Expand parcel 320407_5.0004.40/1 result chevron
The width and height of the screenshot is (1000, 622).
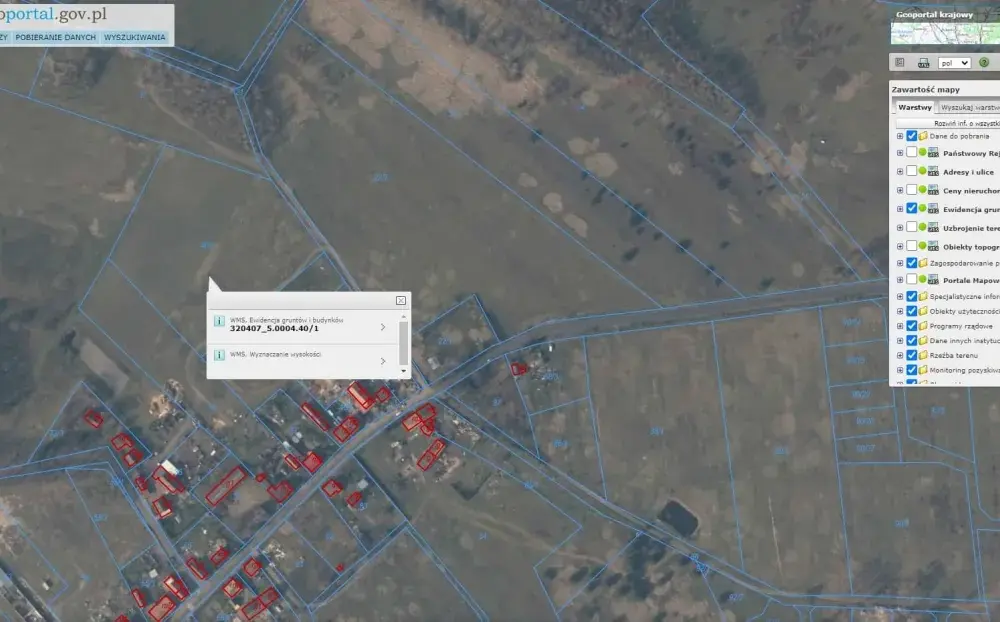point(383,327)
